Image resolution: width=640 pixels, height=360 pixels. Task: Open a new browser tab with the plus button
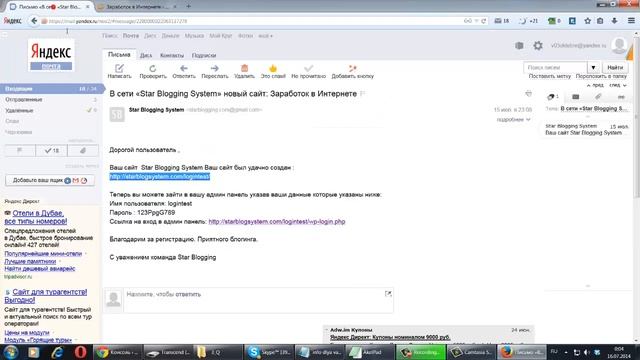[x=188, y=6]
